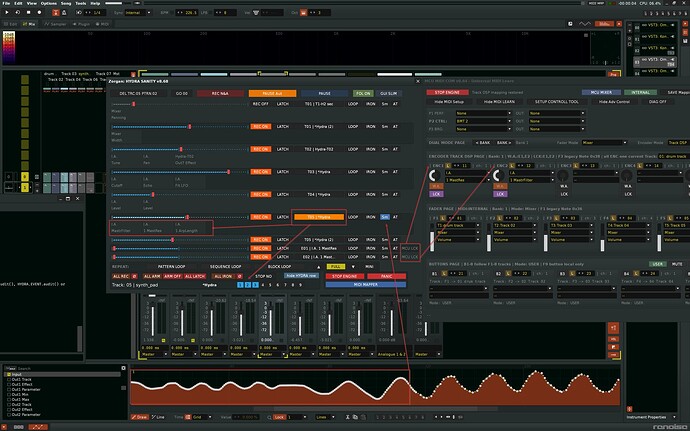Open T1 drum track dropdown under F1
The height and width of the screenshot is (431, 690).
[x=458, y=225]
